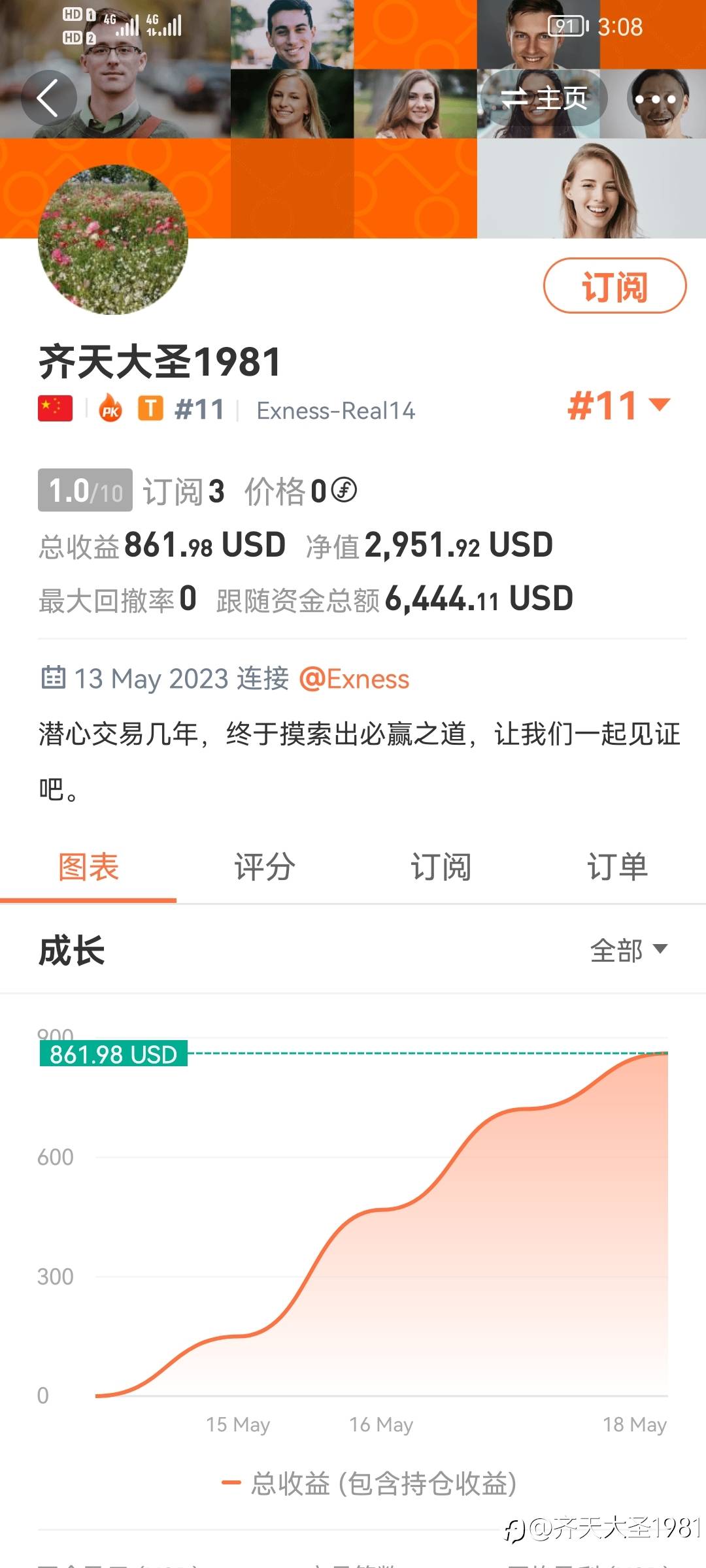The width and height of the screenshot is (706, 1568).
Task: Switch to the 主页 homepage view
Action: (x=544, y=99)
